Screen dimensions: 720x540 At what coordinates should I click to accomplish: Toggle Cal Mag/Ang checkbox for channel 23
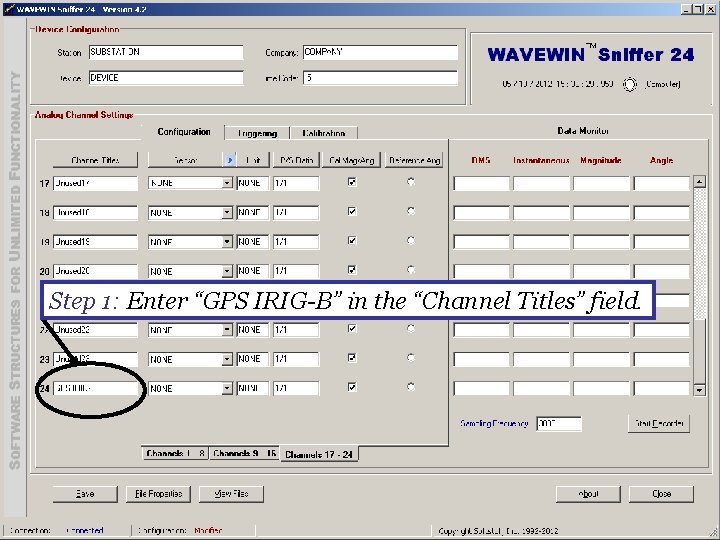tap(352, 358)
